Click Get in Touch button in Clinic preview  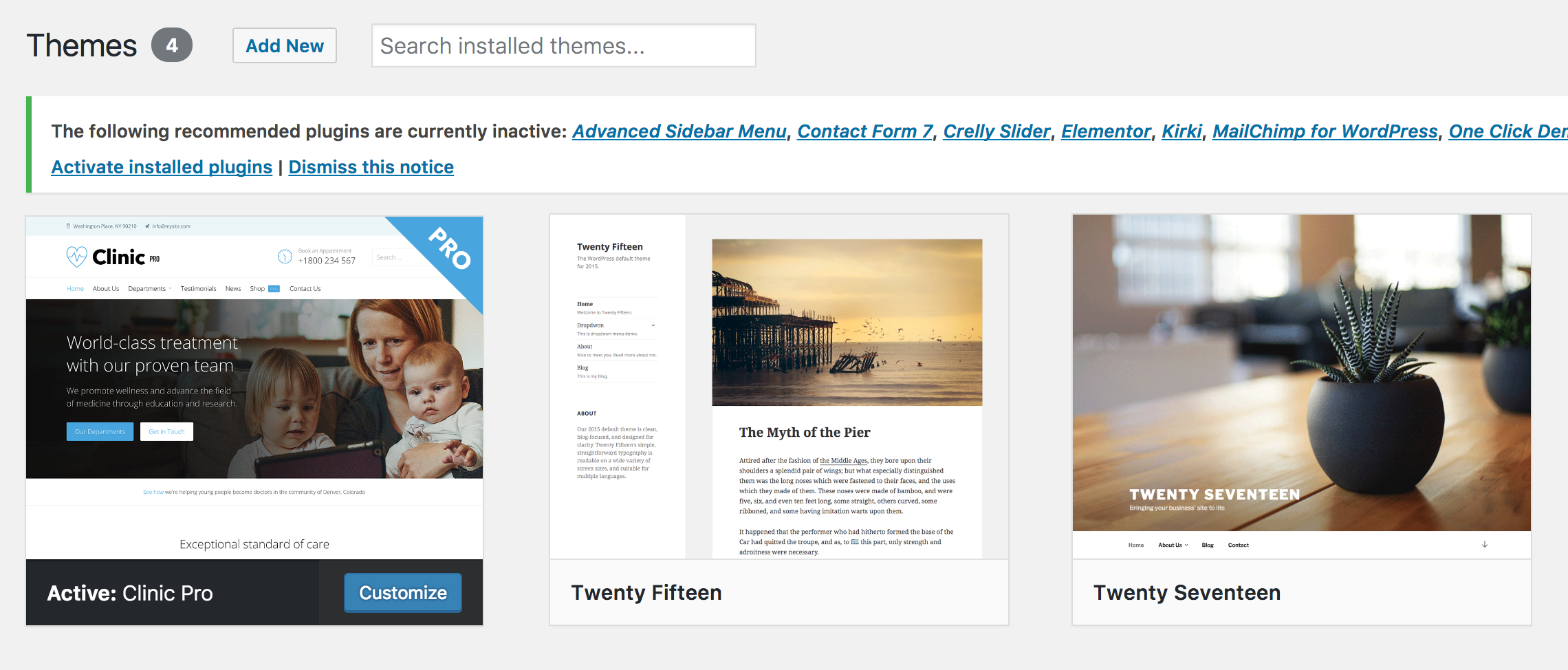click(166, 431)
